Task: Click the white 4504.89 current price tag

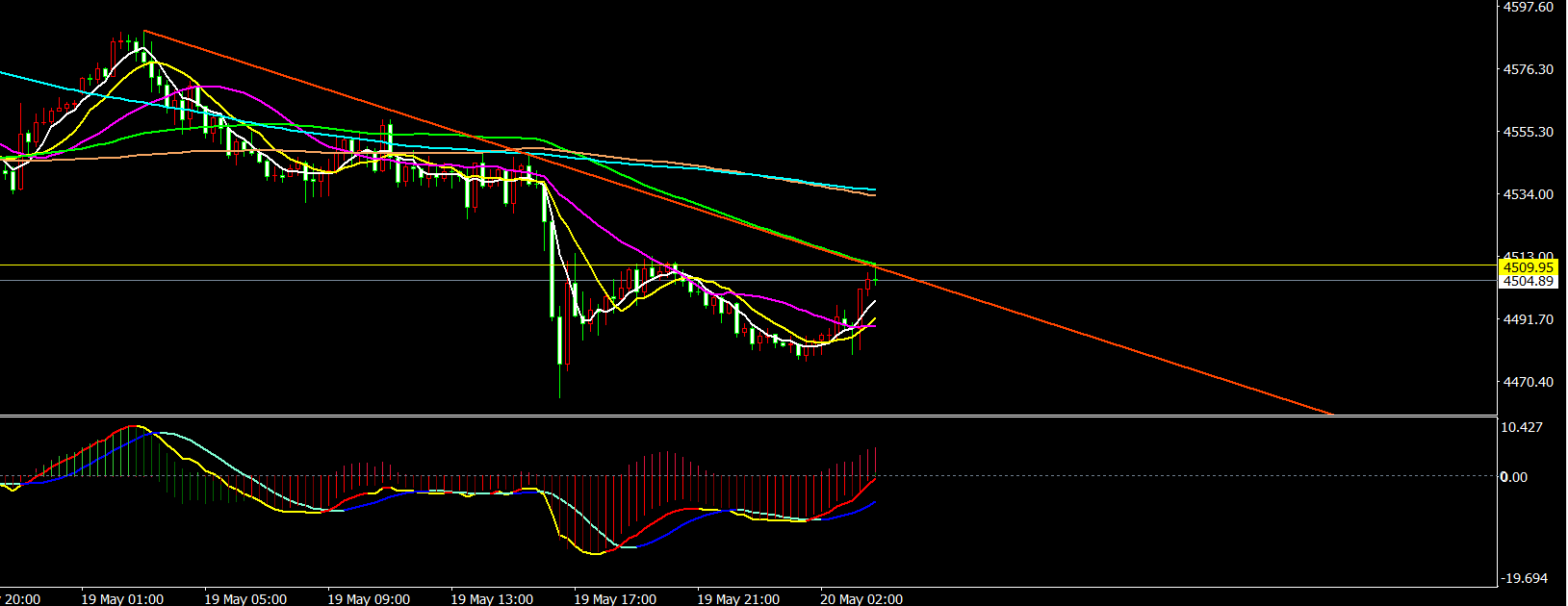Action: [x=1529, y=281]
